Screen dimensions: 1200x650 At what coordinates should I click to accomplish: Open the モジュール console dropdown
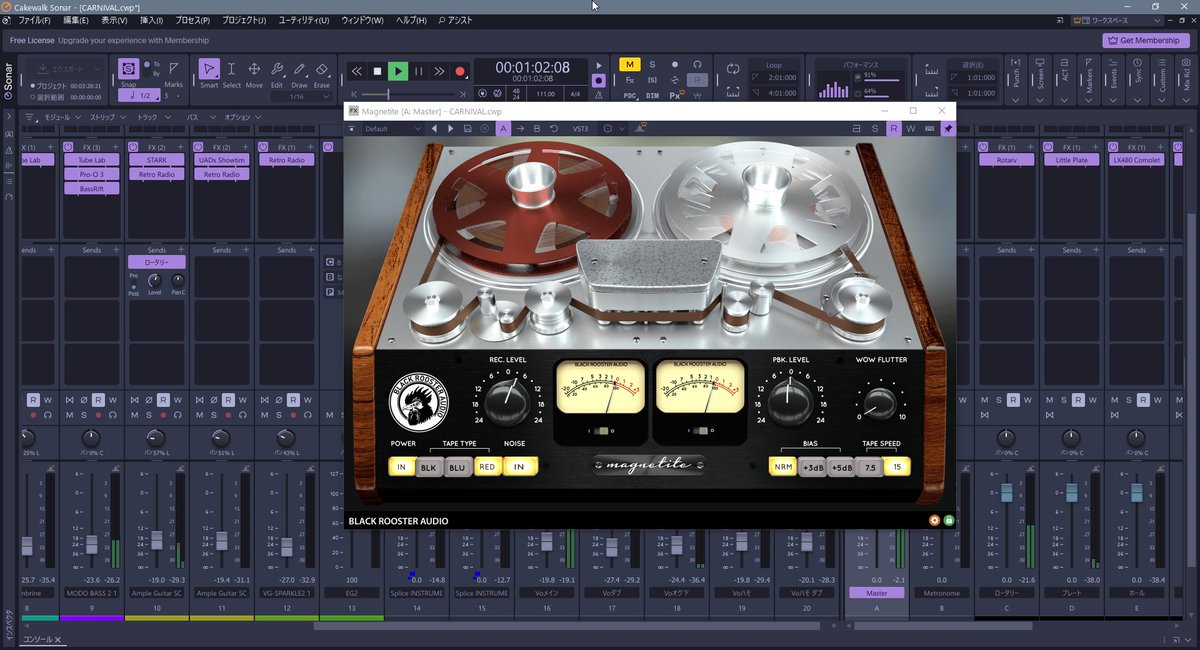tap(62, 117)
